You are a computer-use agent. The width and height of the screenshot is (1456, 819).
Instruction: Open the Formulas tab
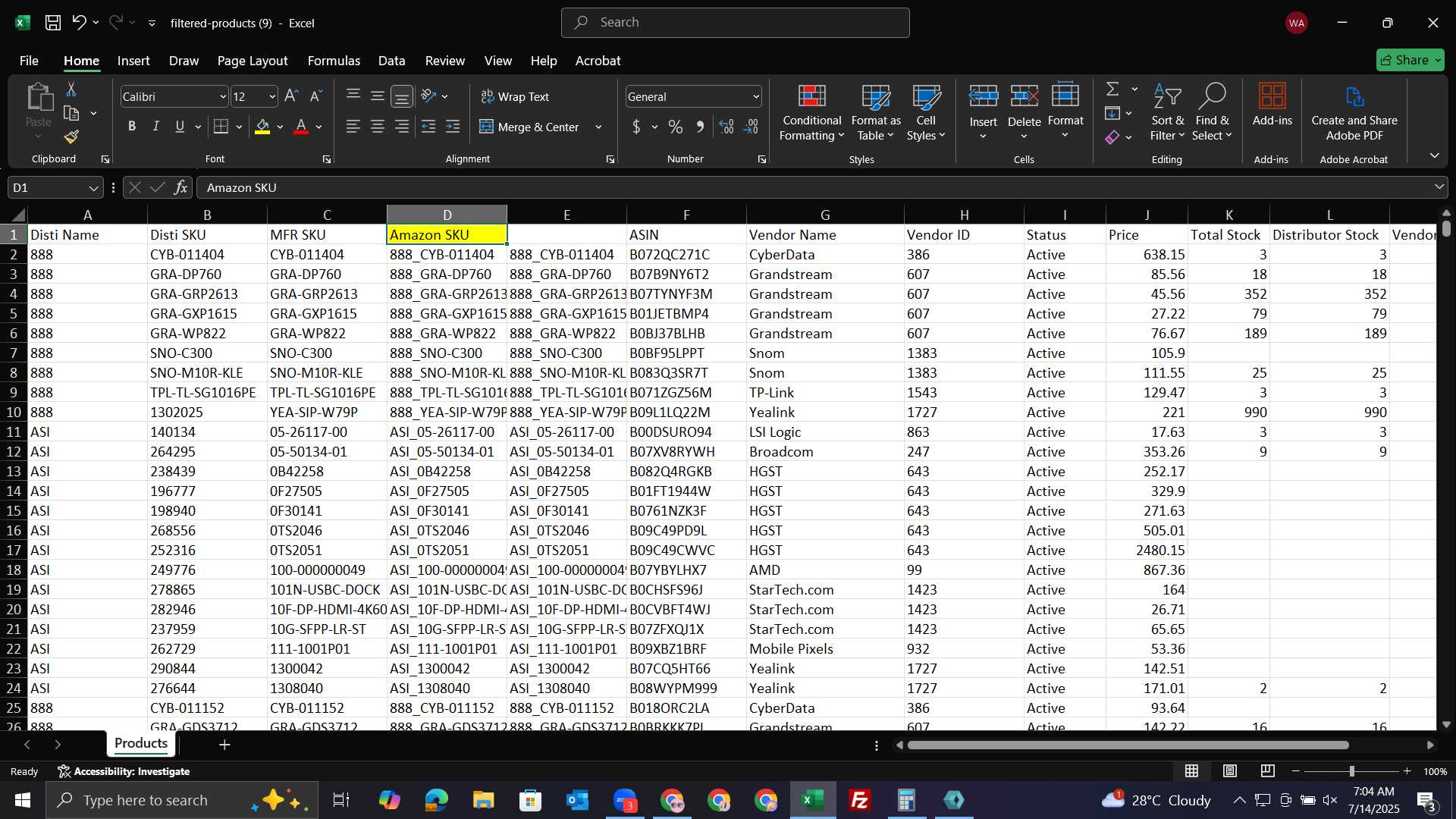tap(334, 61)
